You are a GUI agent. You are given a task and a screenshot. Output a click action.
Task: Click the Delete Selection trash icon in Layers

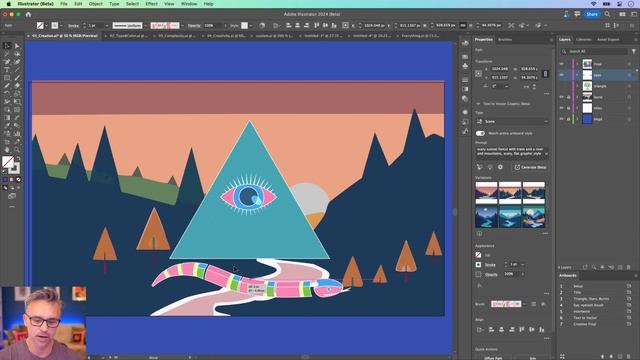point(629,267)
